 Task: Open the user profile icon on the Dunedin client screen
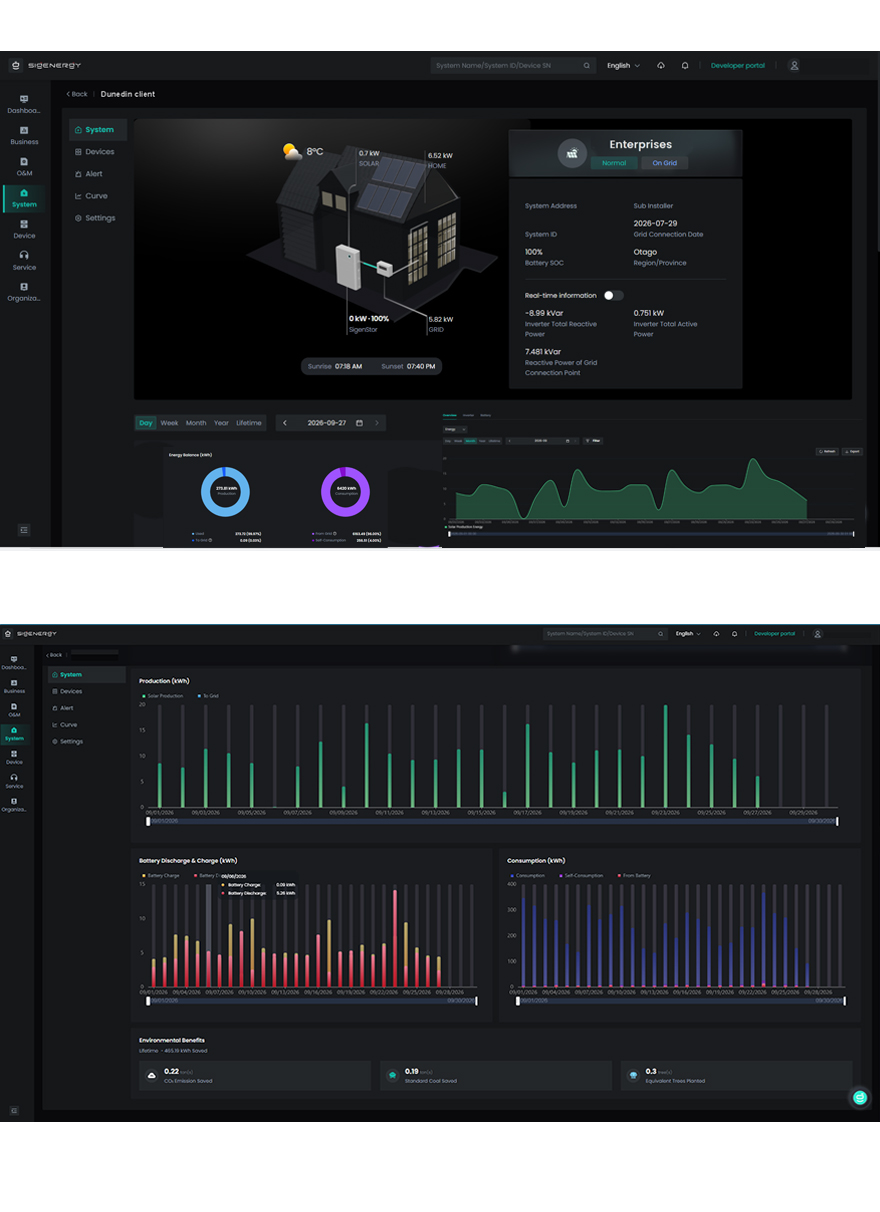794,66
